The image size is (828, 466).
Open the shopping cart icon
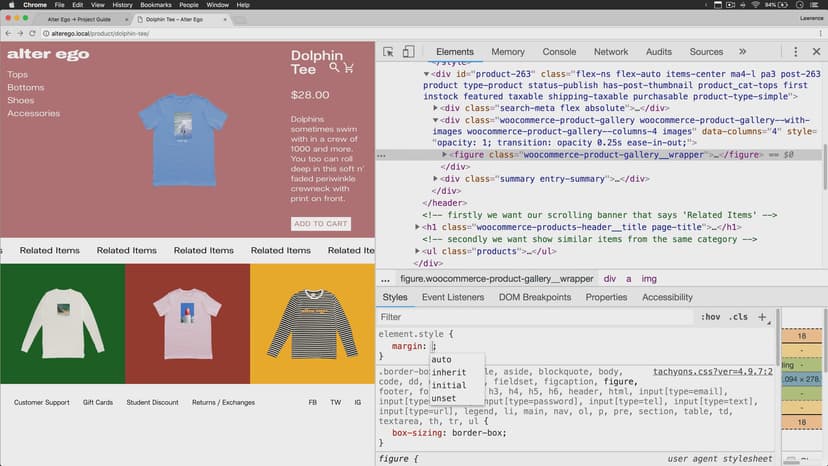(x=349, y=68)
